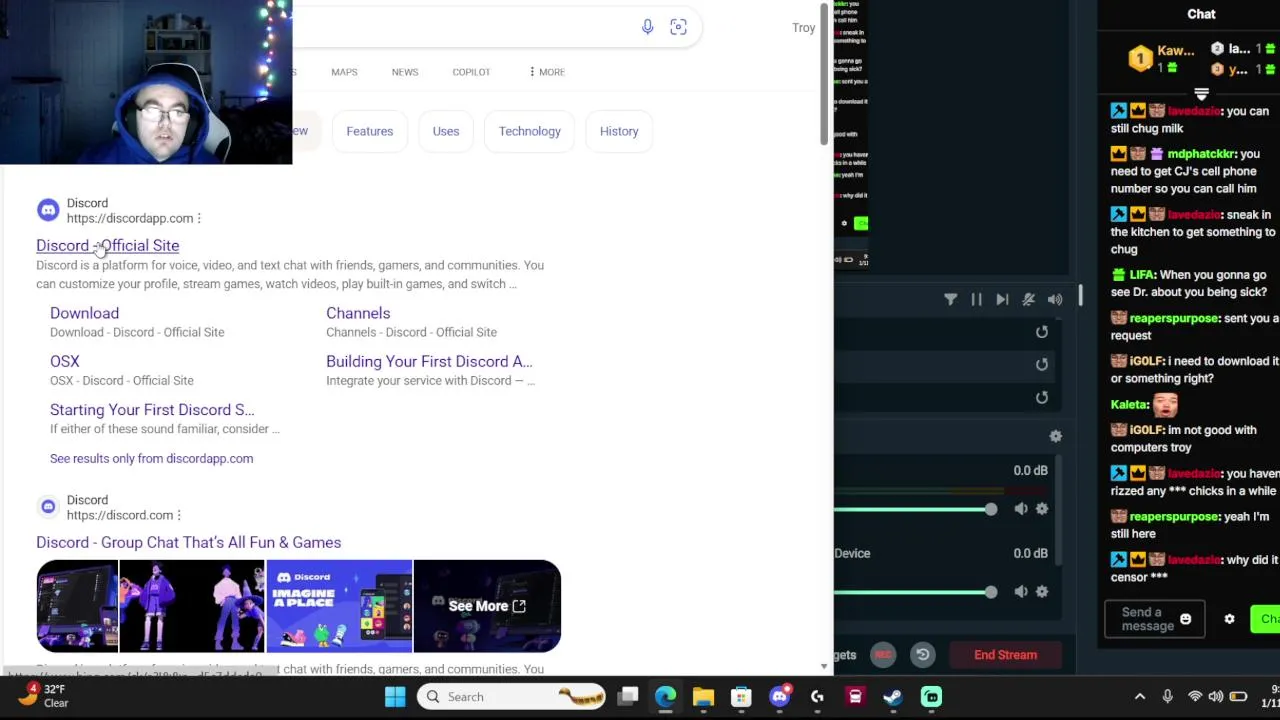Click the speaker volume icon in Streamlabs toolbar

coord(1055,299)
